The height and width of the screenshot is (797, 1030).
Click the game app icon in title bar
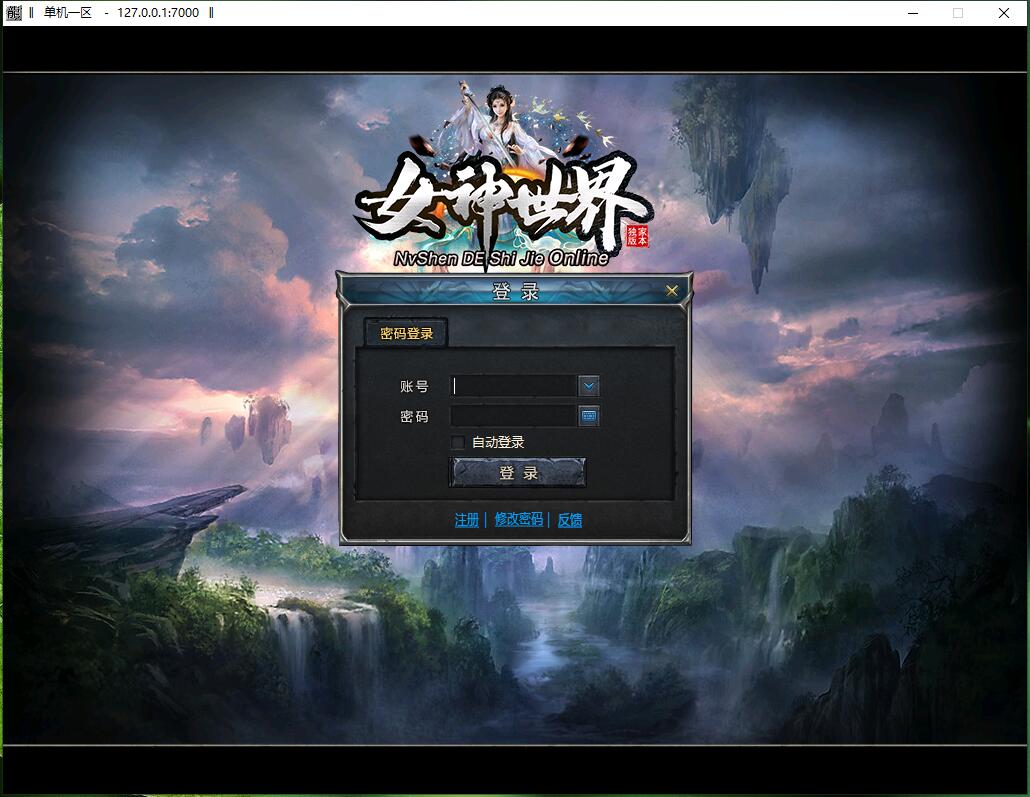click(14, 12)
